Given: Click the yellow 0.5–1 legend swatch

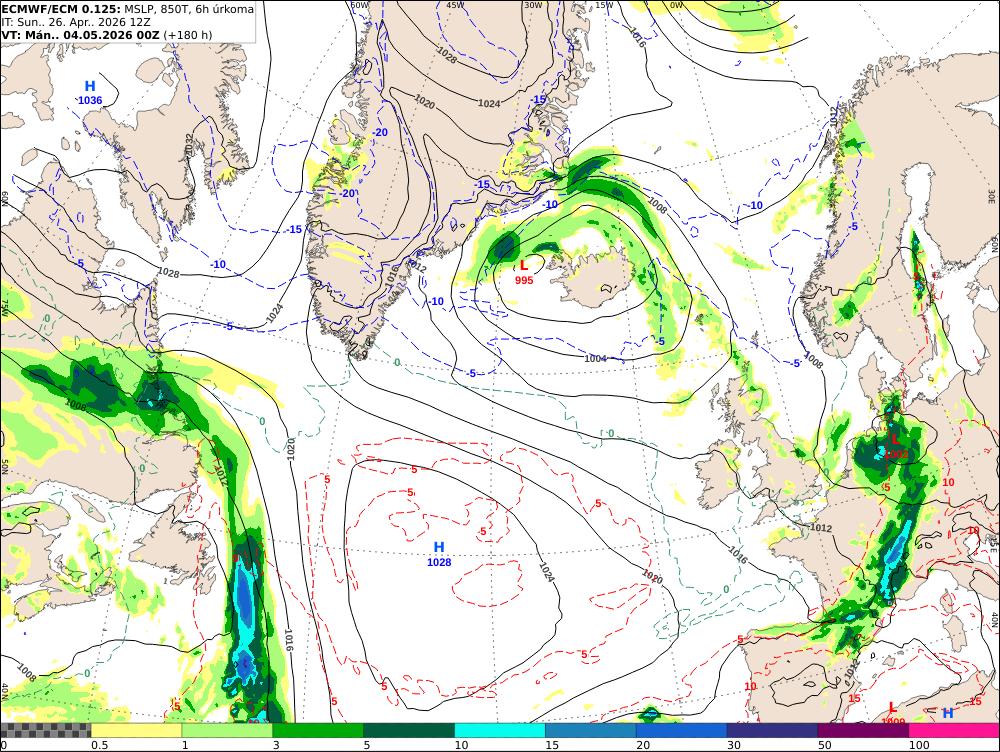Looking at the screenshot, I should tap(136, 730).
